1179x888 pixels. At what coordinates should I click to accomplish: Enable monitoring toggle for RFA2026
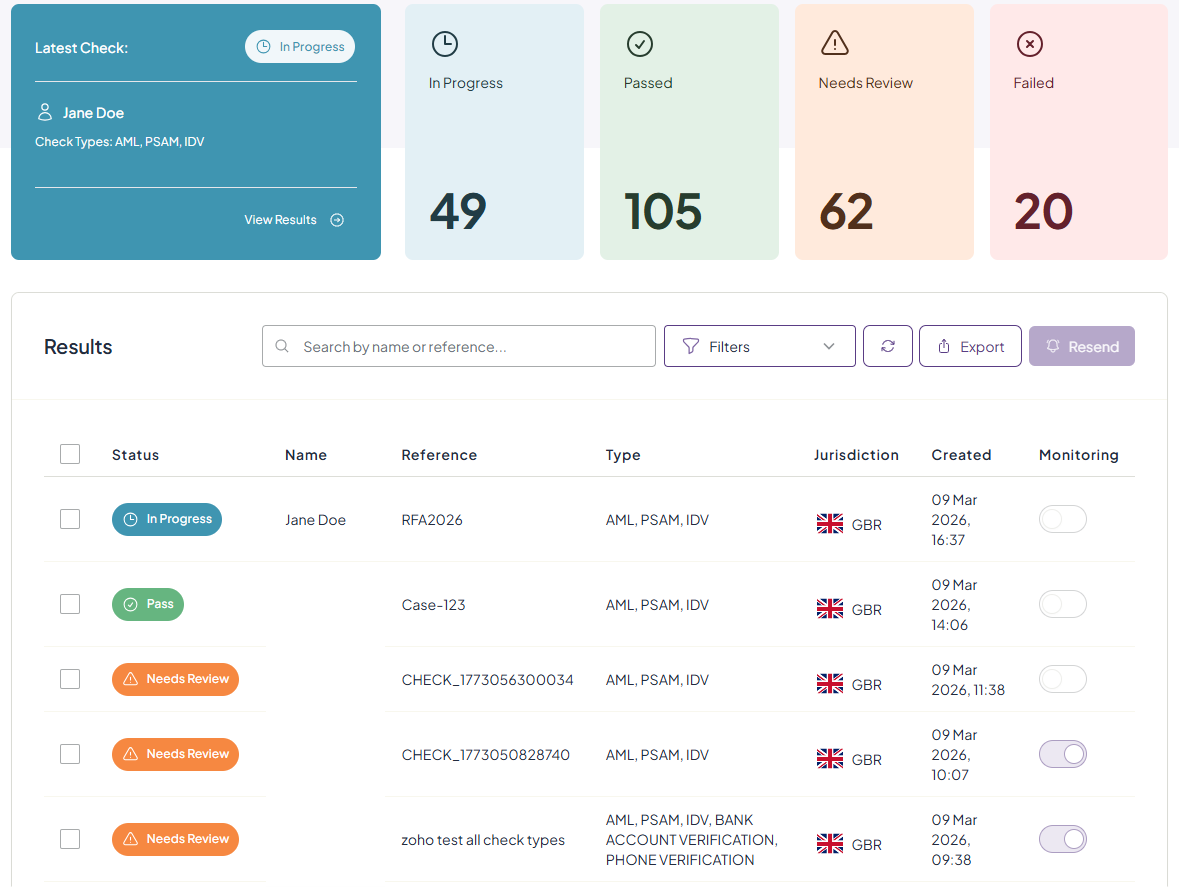[1062, 519]
